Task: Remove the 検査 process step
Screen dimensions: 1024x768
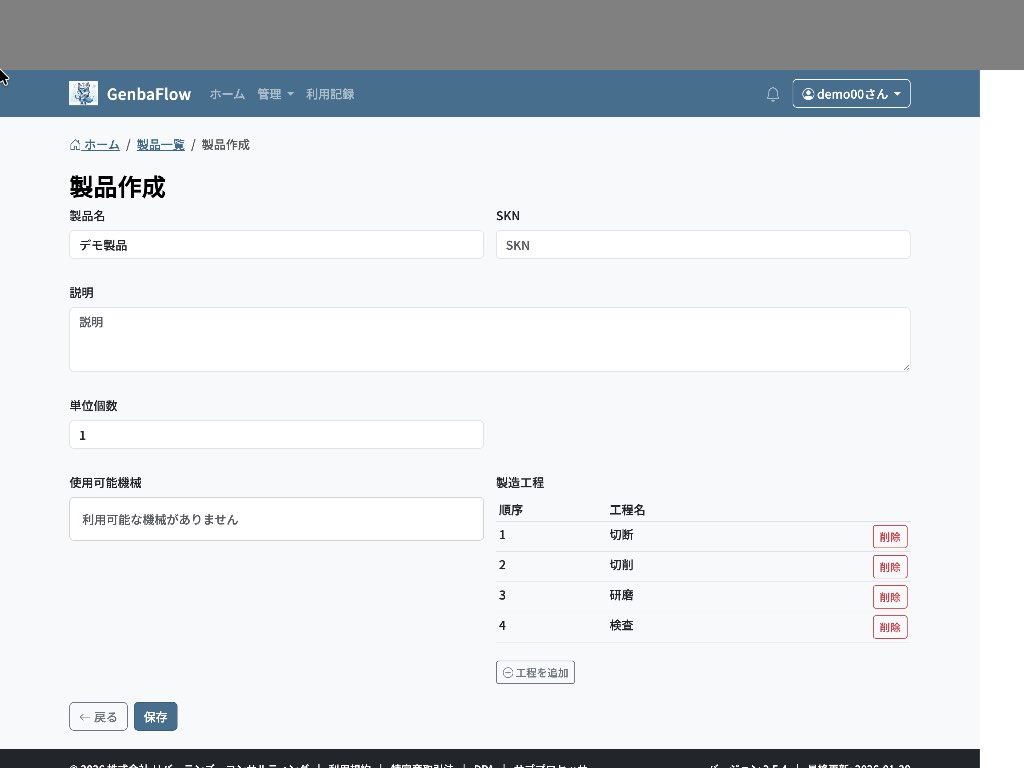Action: tap(890, 627)
